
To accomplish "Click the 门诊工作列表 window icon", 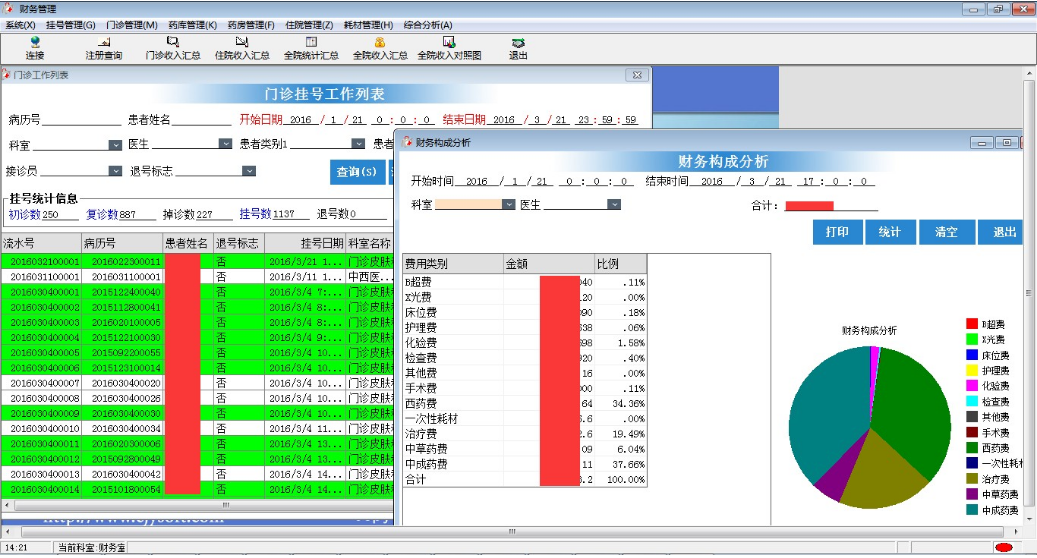I will coord(6,74).
